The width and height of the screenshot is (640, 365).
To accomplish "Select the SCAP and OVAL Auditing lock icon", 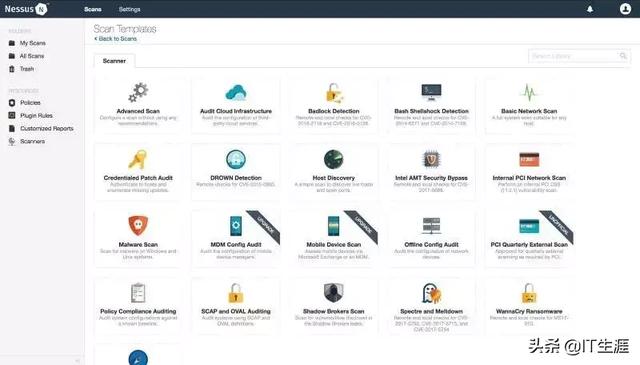I will (x=236, y=293).
